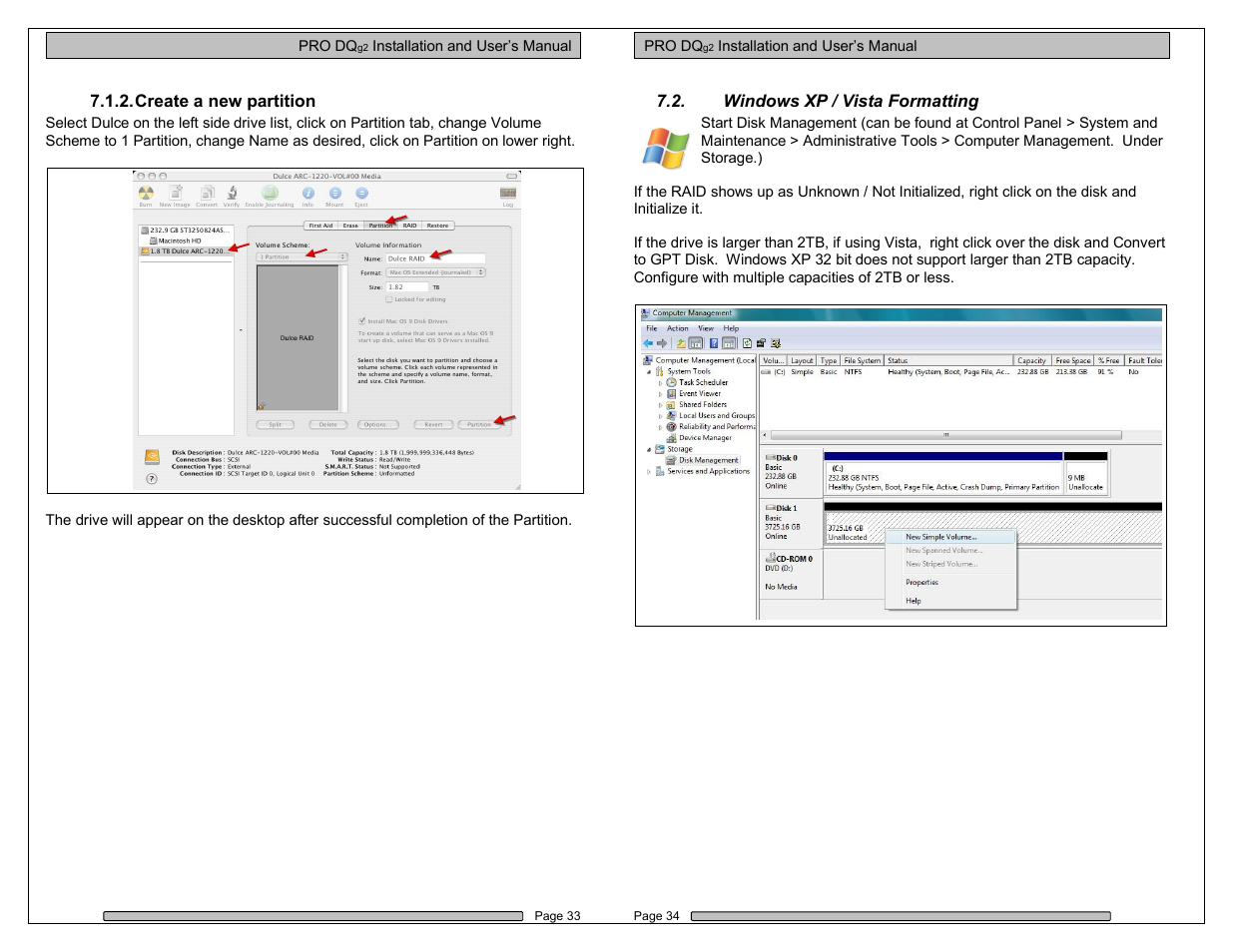
Task: Open the View menu in Computer Management
Action: click(x=706, y=328)
